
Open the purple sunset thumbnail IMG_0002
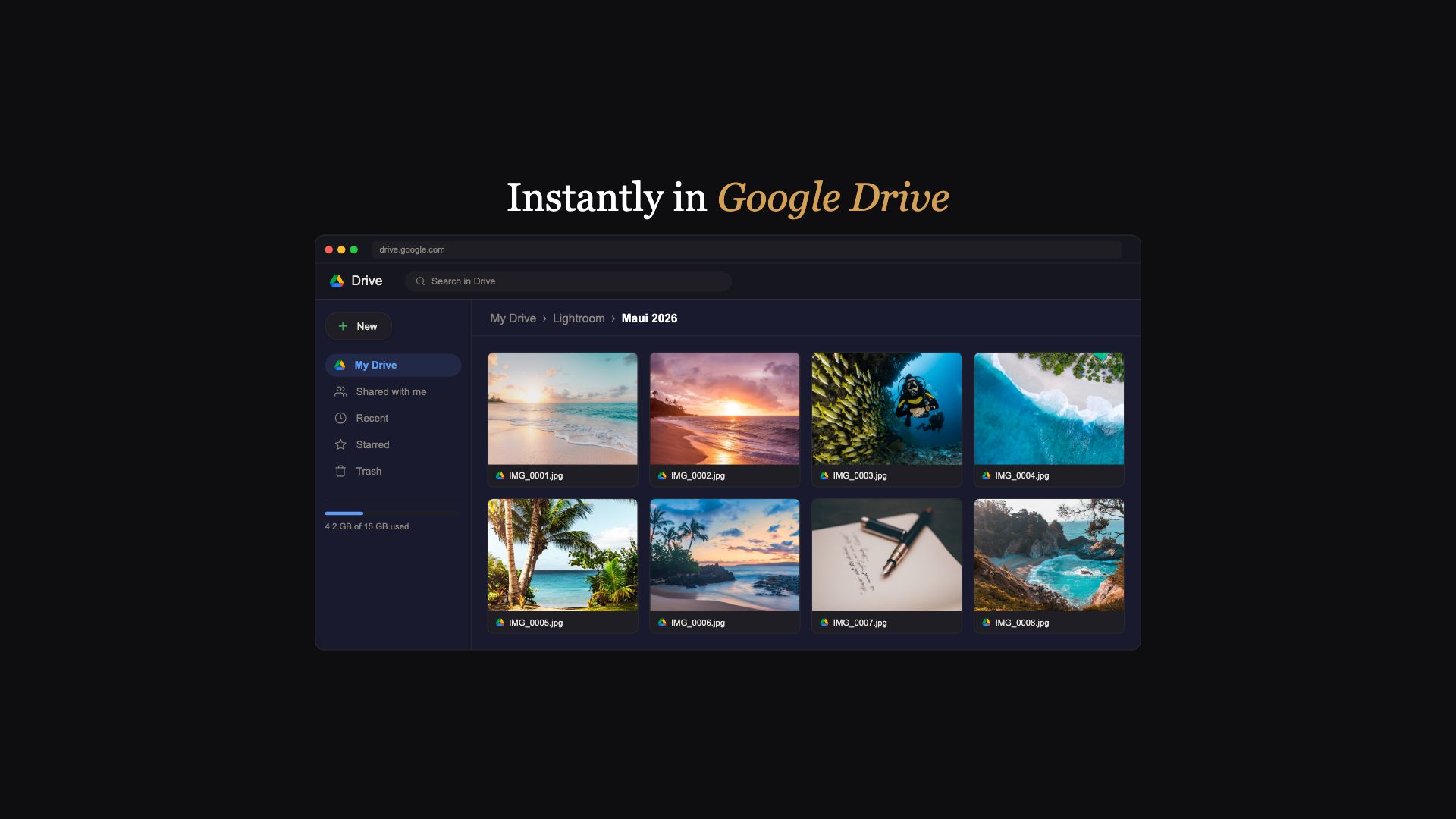tap(725, 409)
